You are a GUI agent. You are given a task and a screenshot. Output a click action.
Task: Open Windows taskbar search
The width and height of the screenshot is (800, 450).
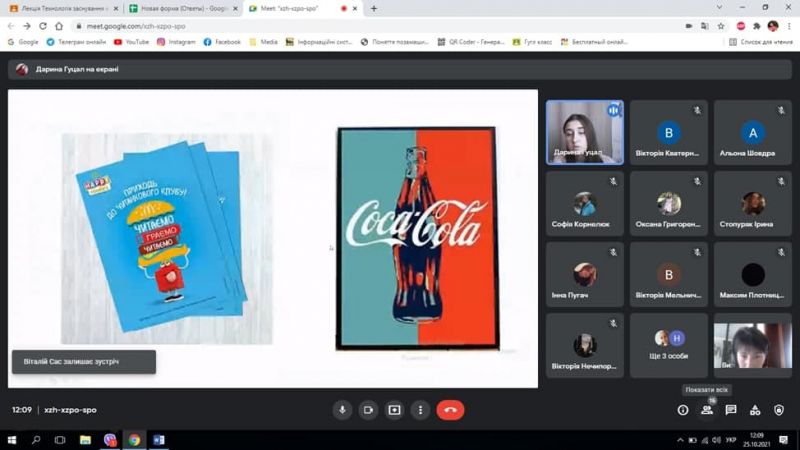[x=36, y=440]
